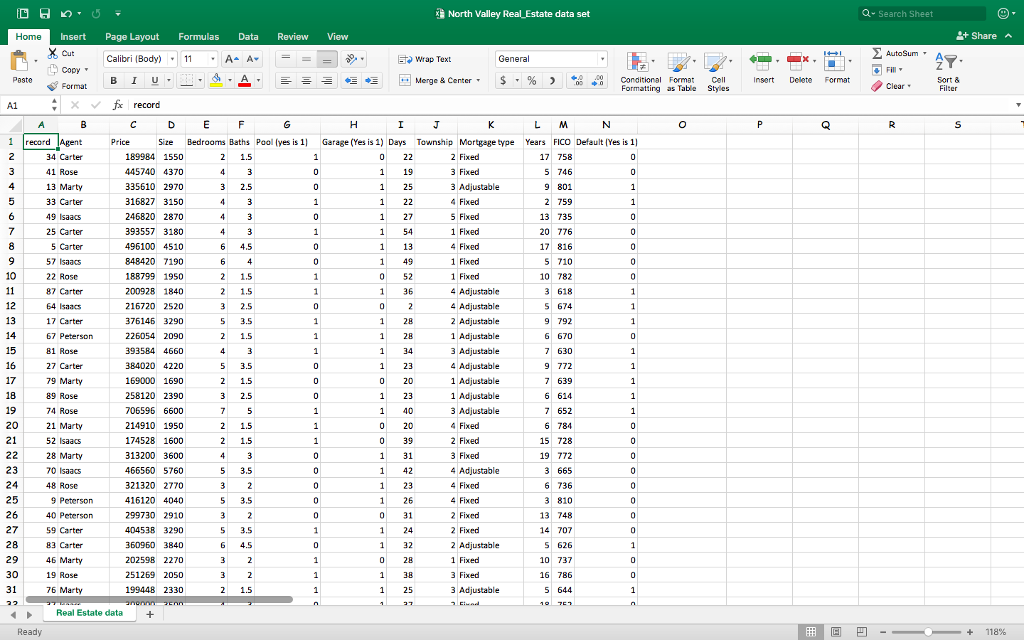This screenshot has height=640, width=1024.
Task: Click the Share button
Action: coord(976,36)
